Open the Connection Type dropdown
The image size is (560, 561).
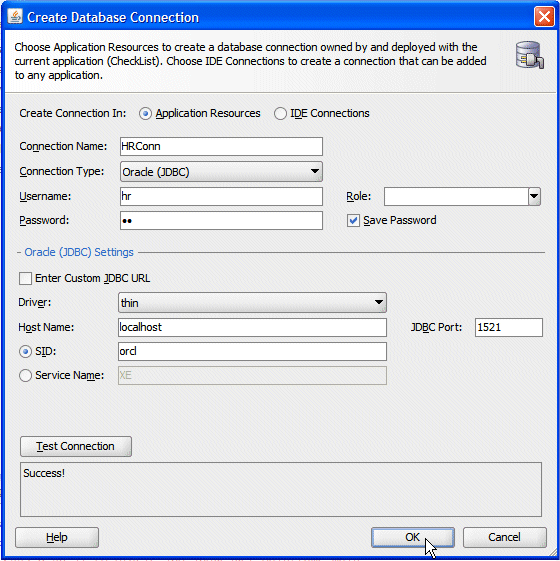pyautogui.click(x=221, y=172)
